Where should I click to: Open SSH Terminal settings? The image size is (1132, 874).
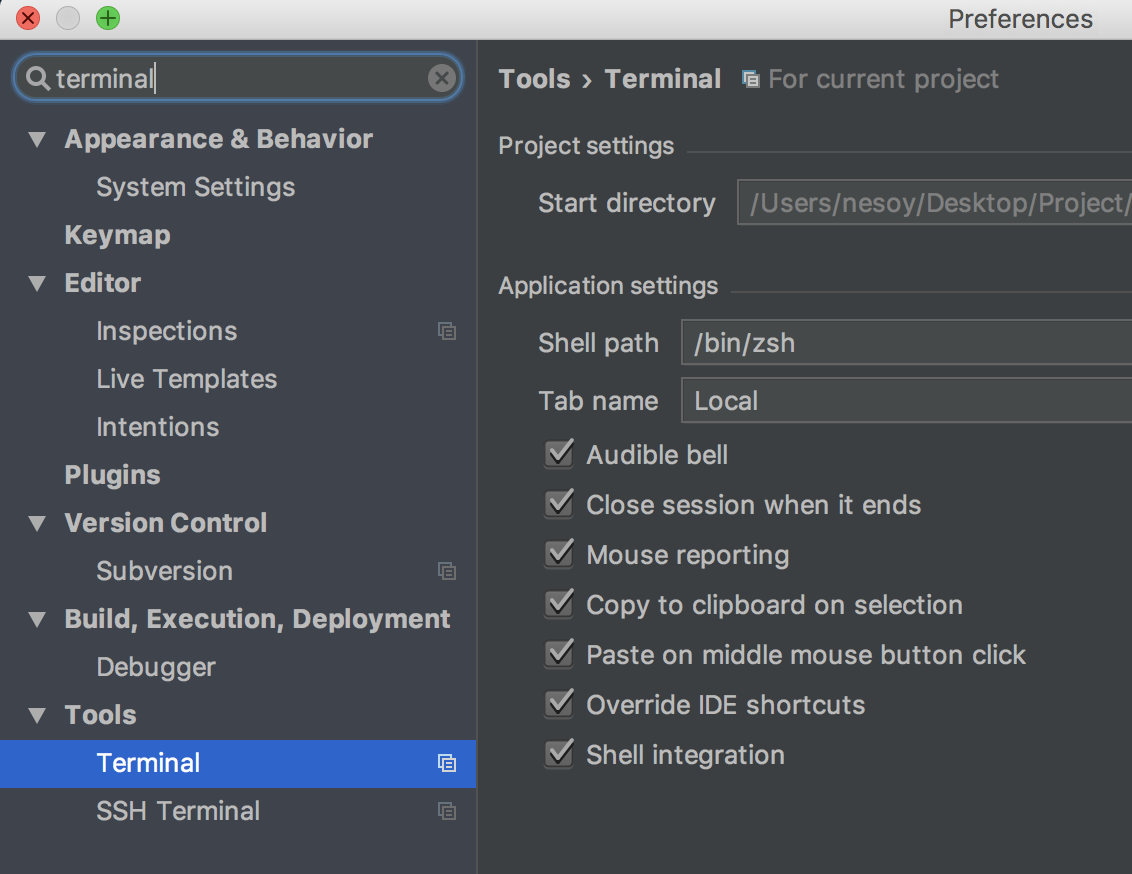(x=178, y=811)
